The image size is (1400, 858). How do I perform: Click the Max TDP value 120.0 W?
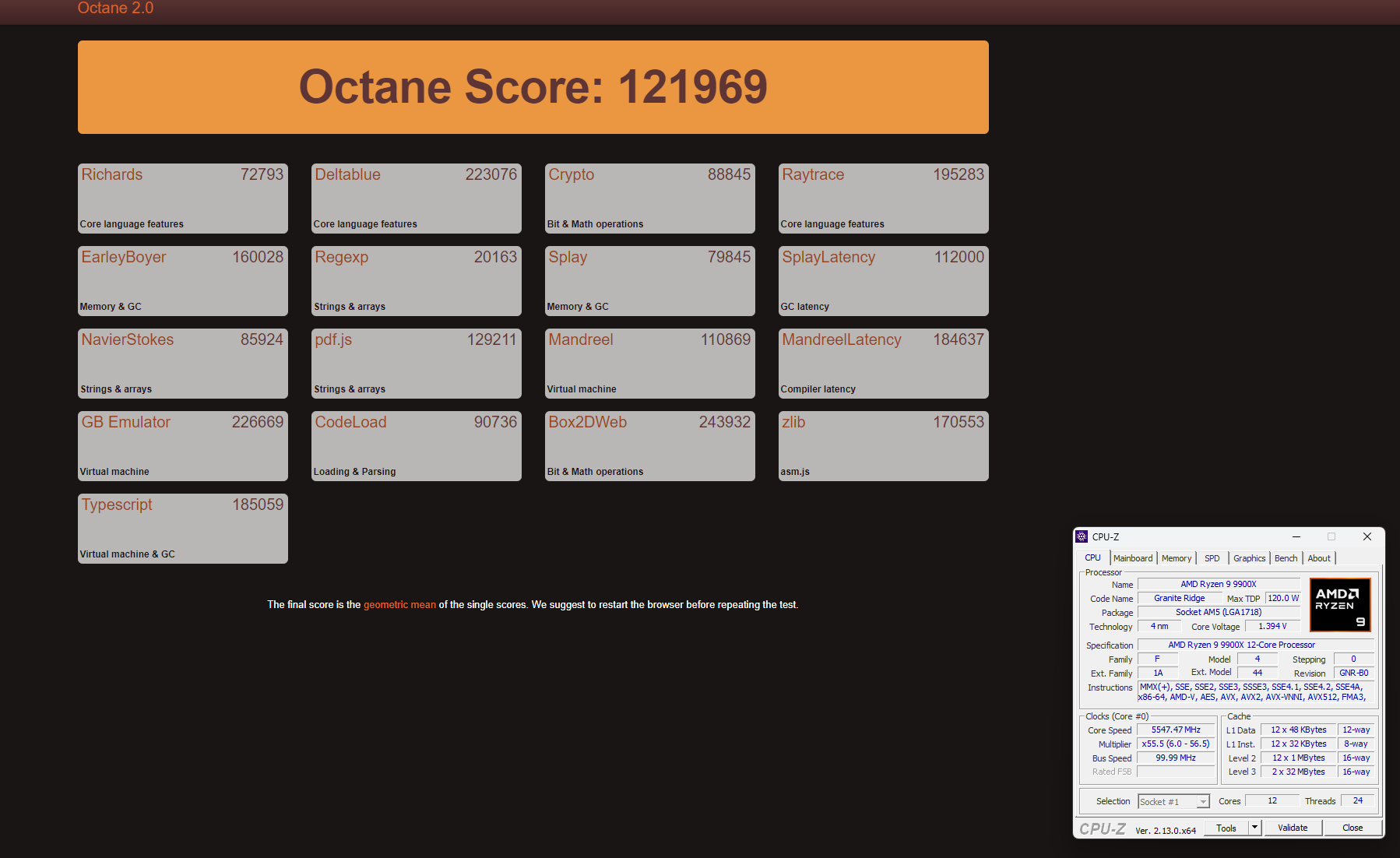tap(1283, 598)
